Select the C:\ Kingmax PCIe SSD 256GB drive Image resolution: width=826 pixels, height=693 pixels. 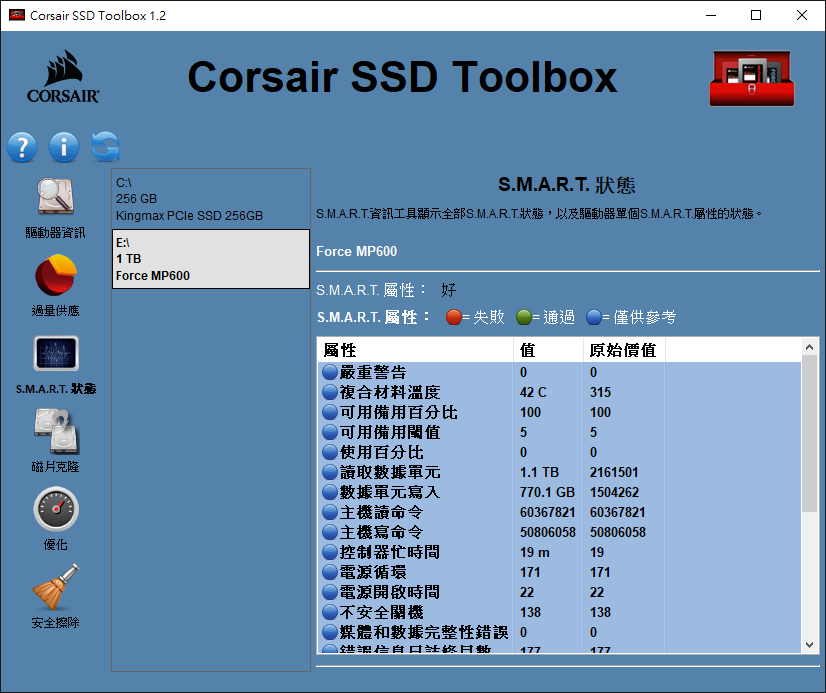coord(211,199)
